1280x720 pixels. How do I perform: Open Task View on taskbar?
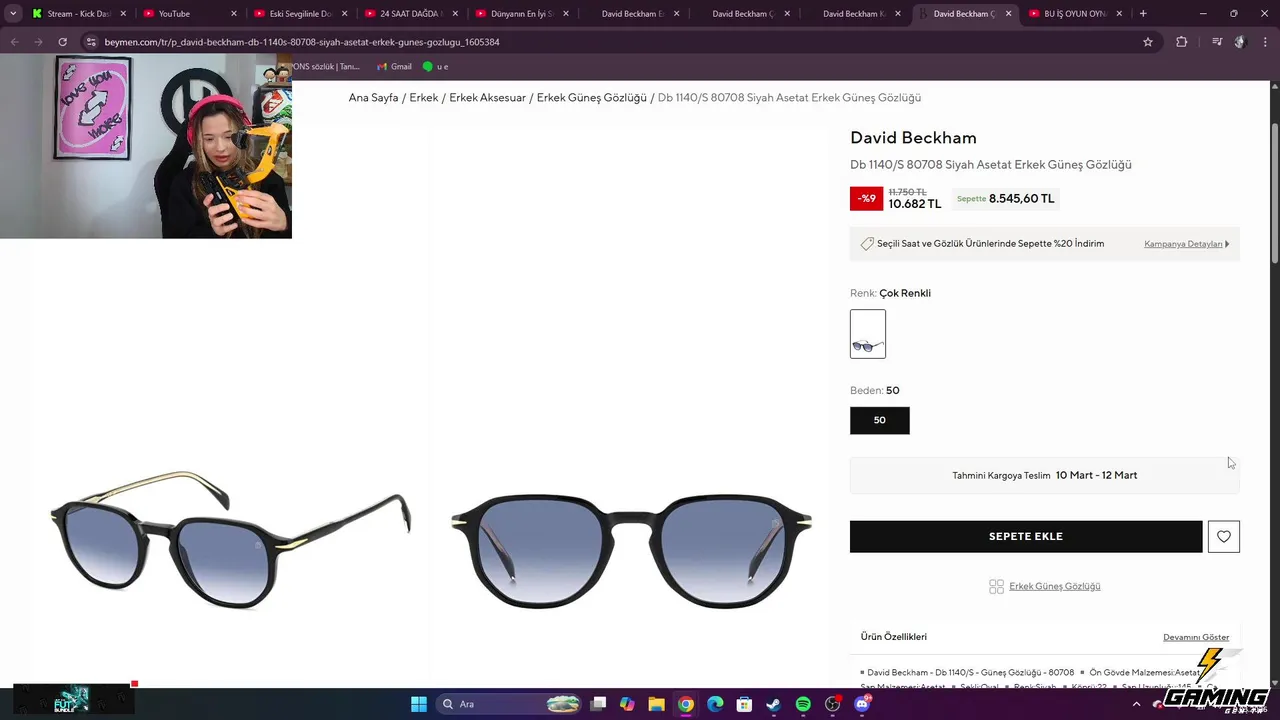point(598,704)
